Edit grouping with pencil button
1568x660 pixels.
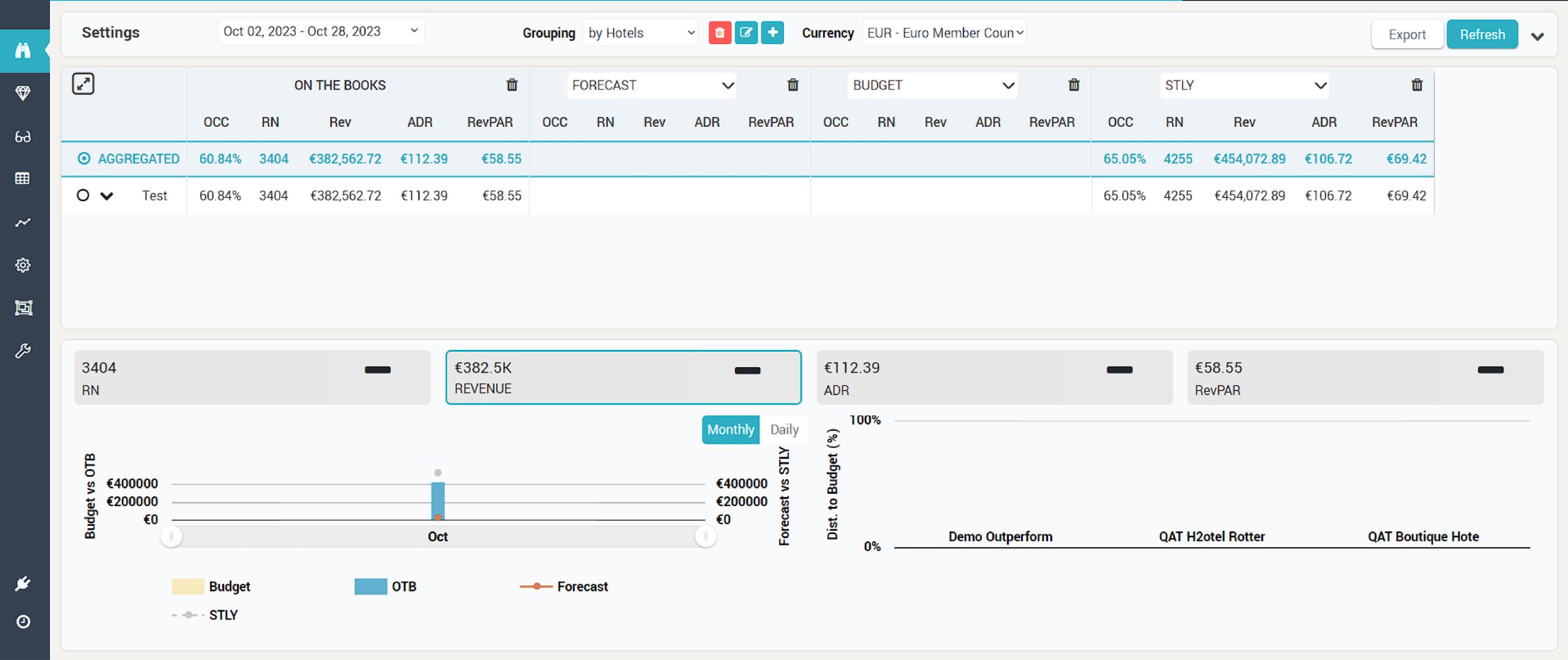(x=746, y=32)
